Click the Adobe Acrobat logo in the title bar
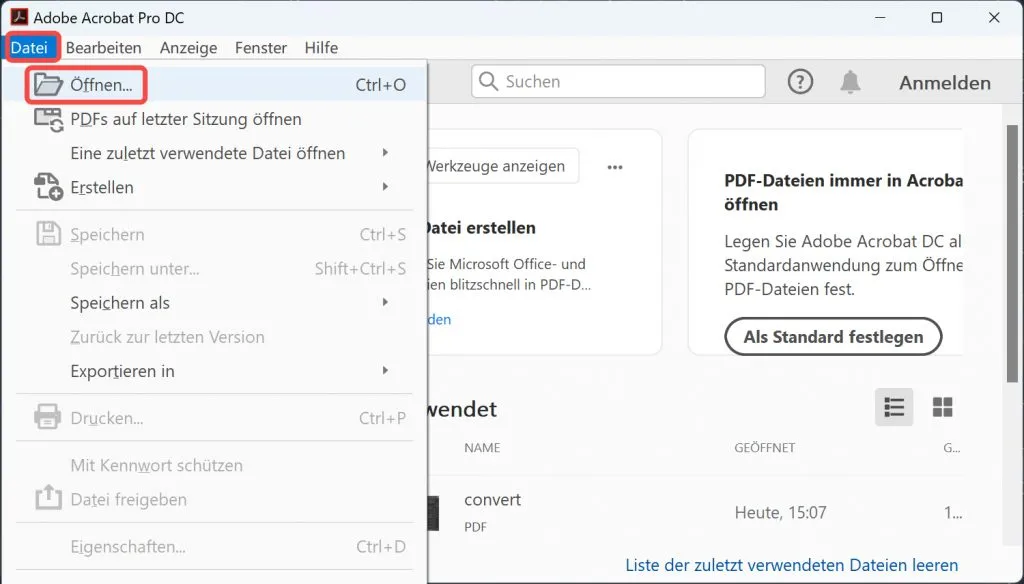The height and width of the screenshot is (584, 1024). 21,16
